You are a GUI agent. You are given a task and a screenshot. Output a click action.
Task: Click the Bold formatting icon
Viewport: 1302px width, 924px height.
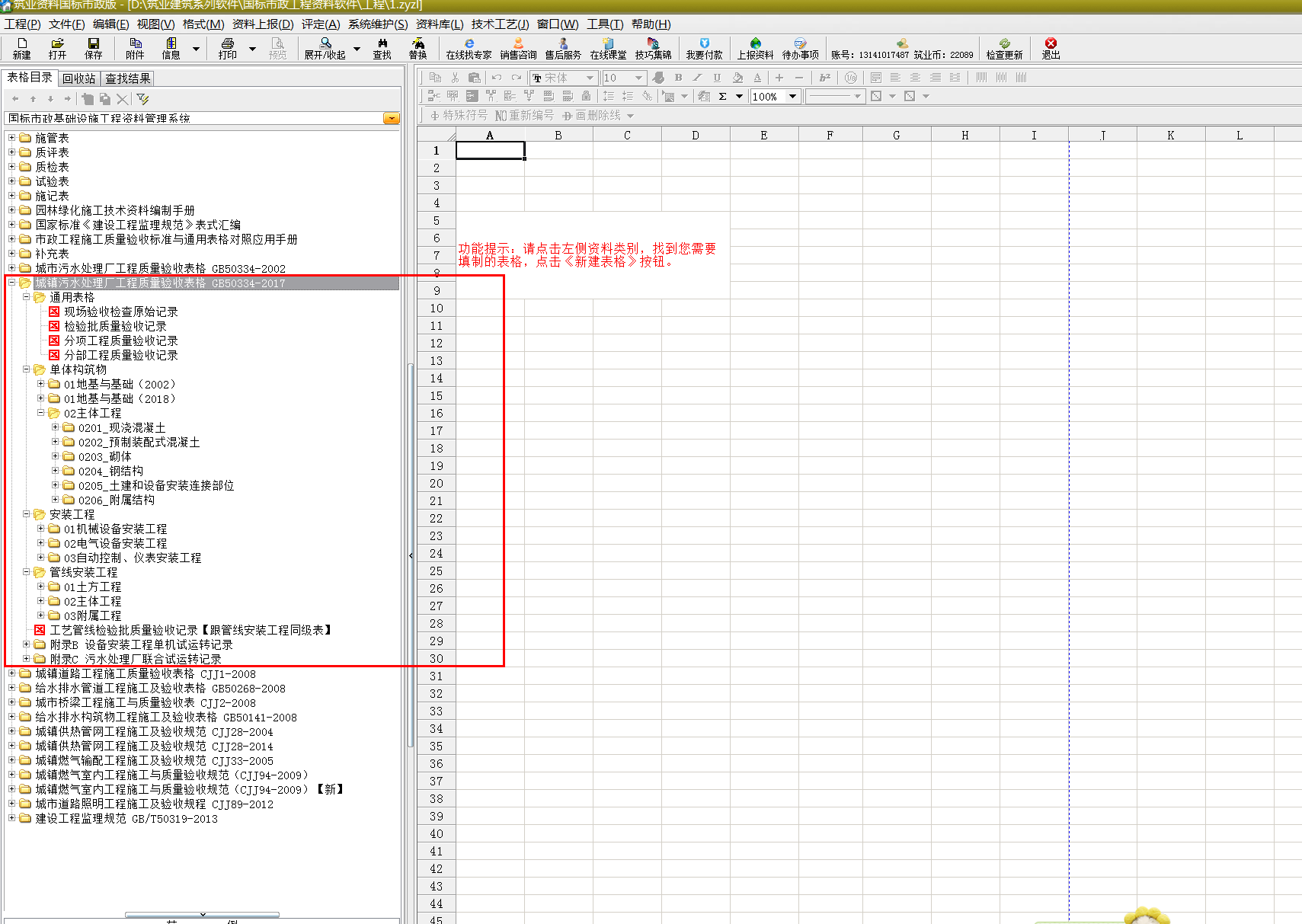(678, 78)
